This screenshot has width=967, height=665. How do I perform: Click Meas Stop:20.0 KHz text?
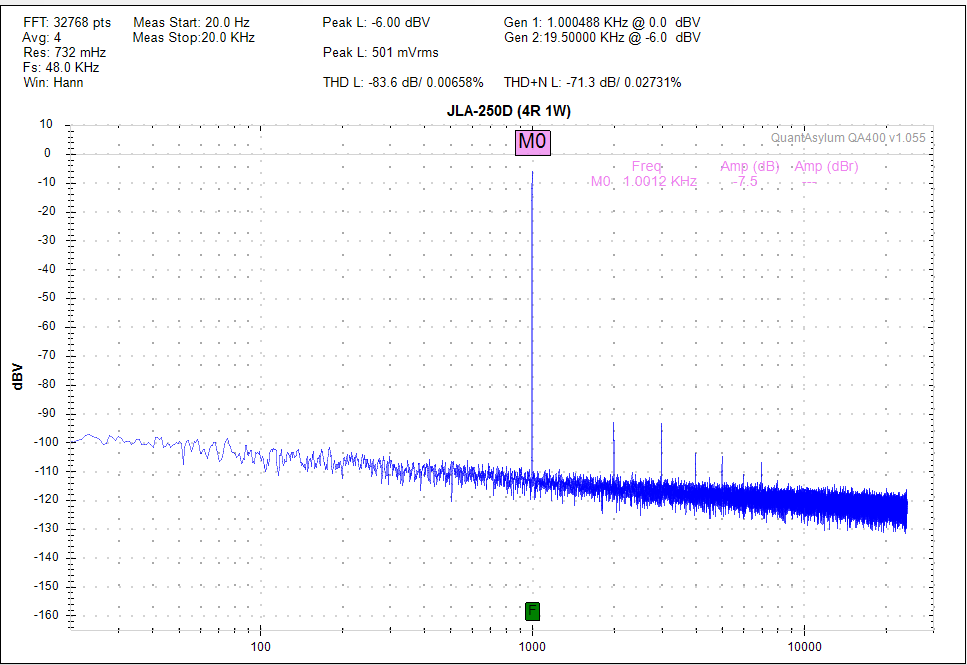pyautogui.click(x=194, y=38)
